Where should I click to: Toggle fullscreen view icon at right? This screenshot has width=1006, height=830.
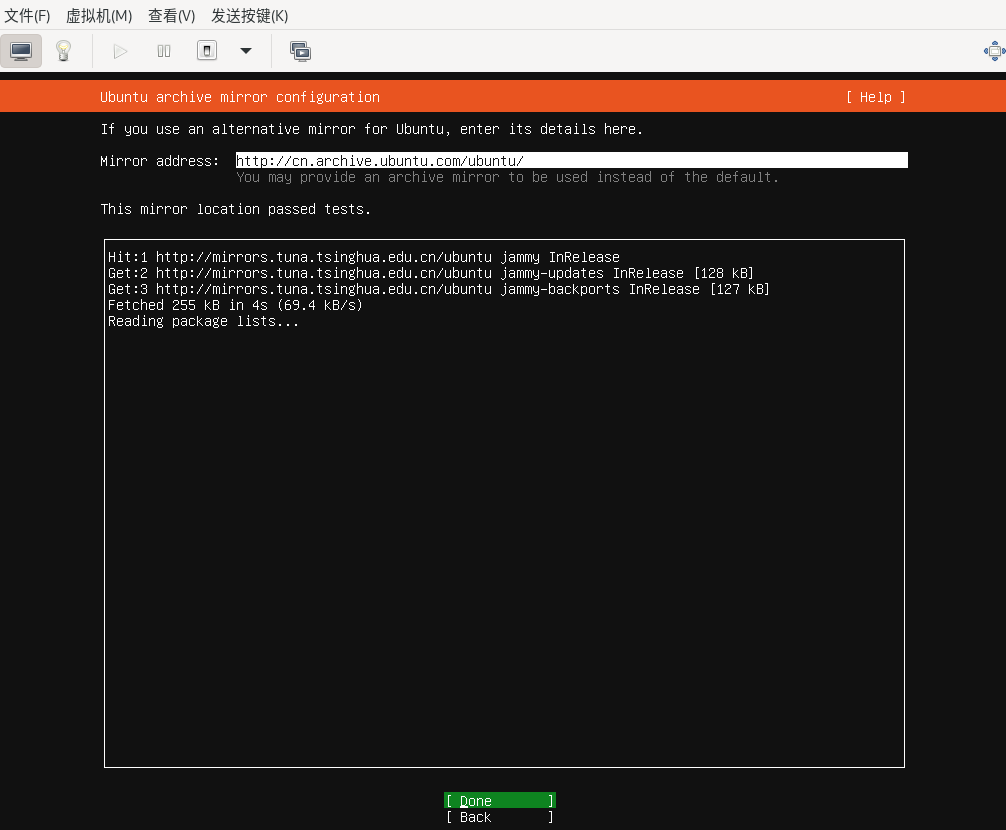point(994,51)
